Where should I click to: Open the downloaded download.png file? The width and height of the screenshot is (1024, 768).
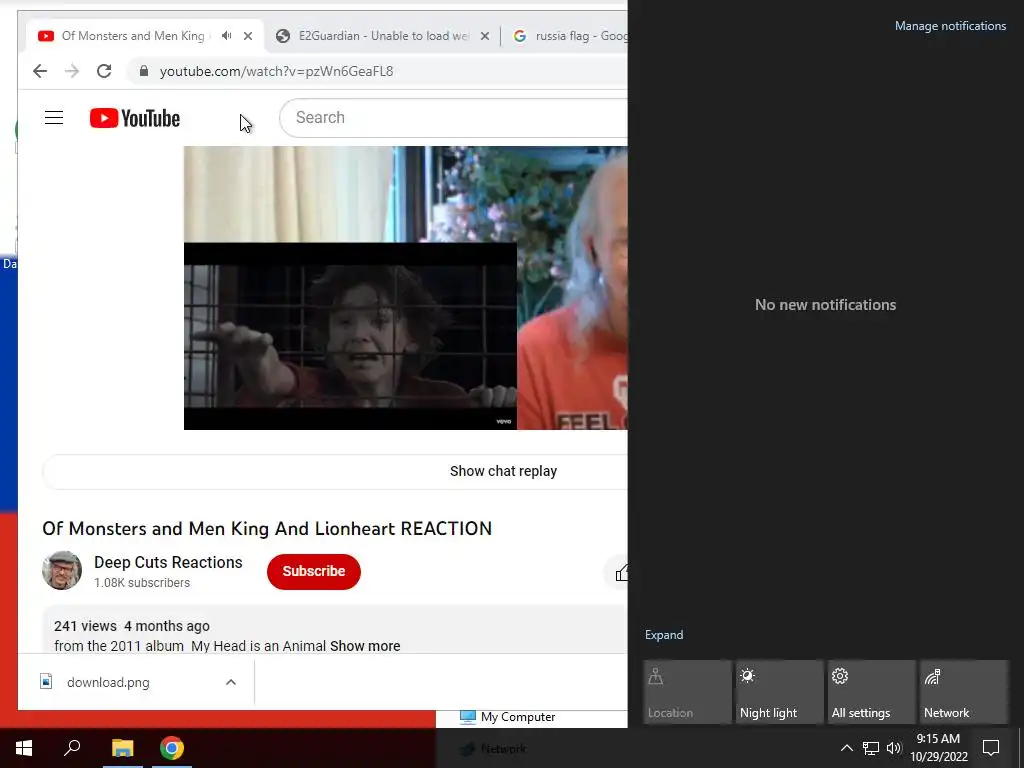click(x=108, y=682)
